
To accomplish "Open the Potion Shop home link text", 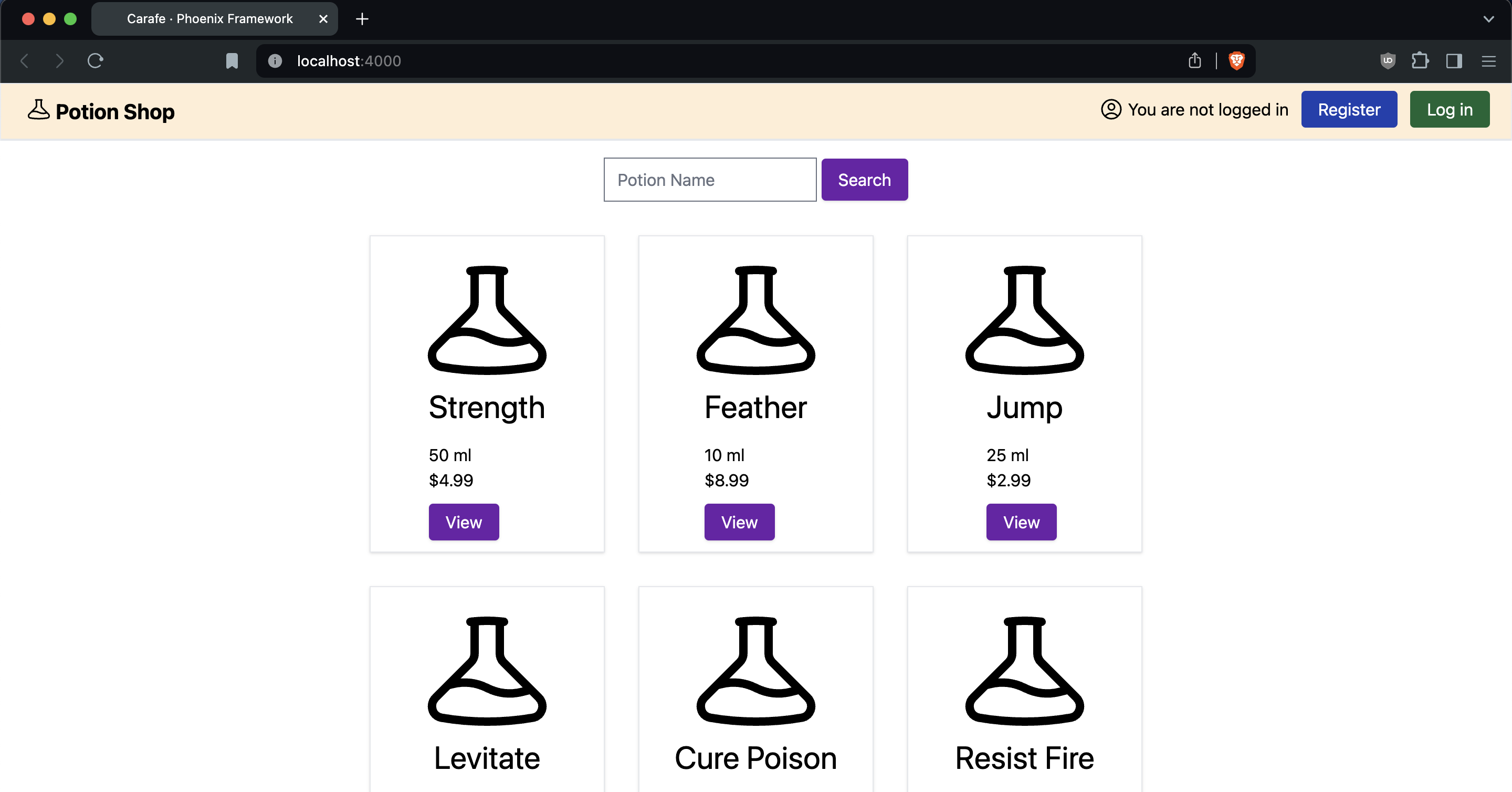I will click(x=115, y=111).
